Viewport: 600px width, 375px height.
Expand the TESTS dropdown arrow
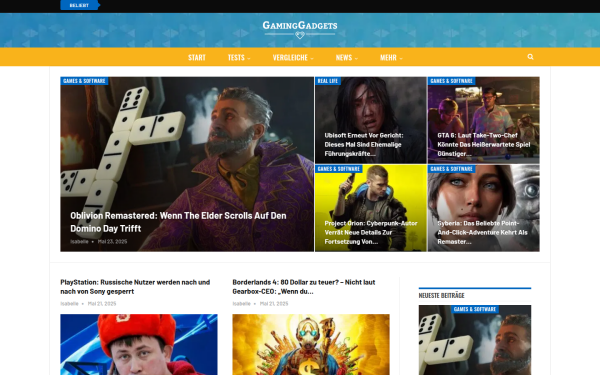coord(249,59)
